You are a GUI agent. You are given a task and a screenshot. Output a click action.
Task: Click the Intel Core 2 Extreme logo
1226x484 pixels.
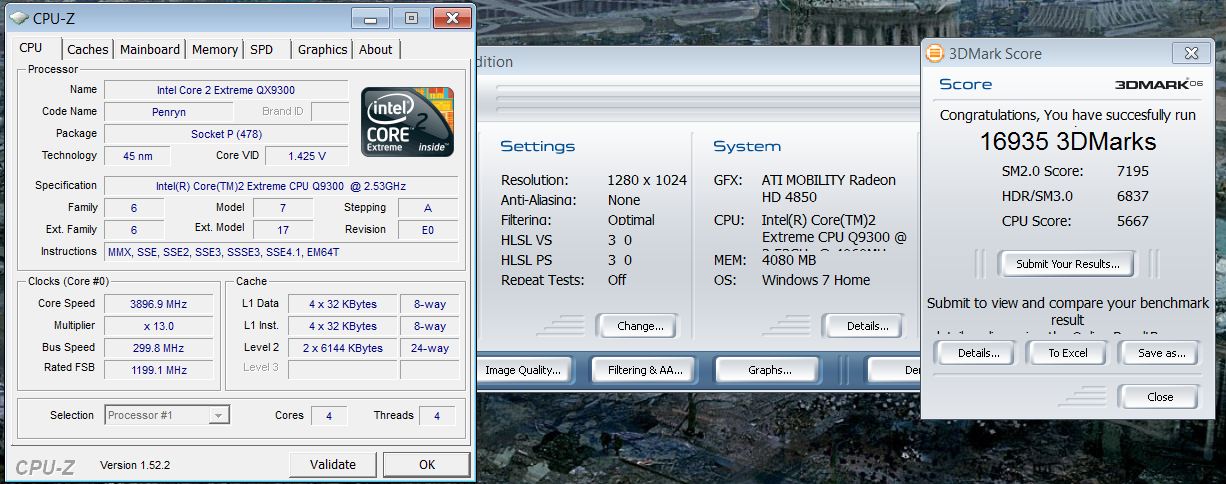(408, 122)
